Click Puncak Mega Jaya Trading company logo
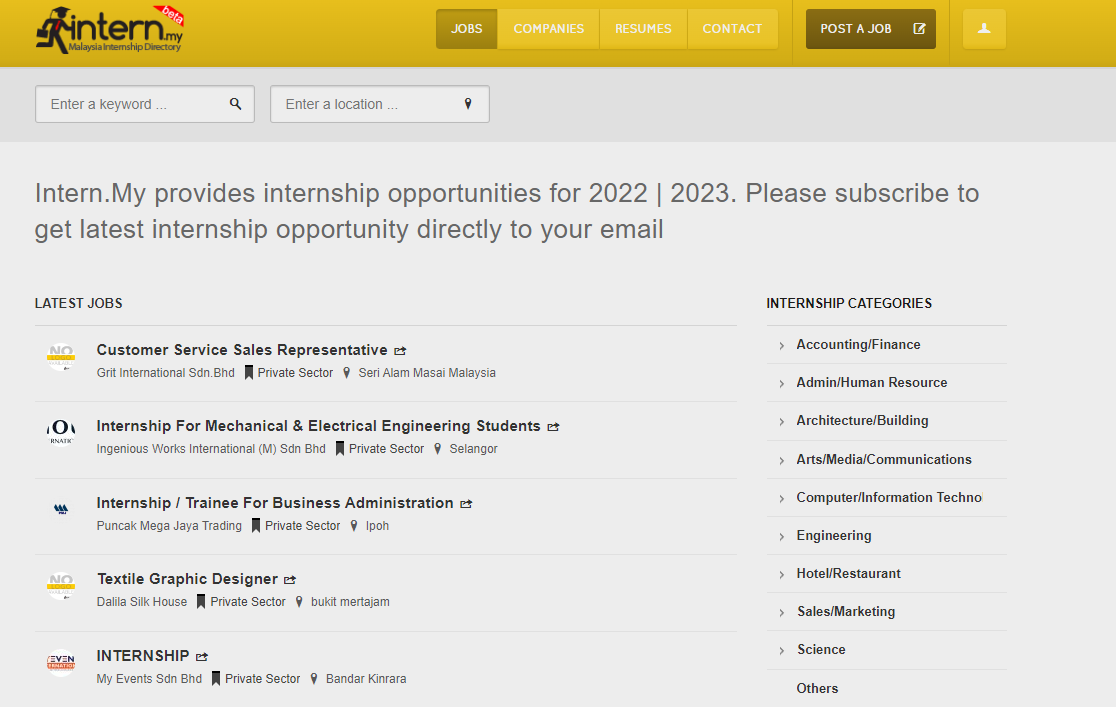The image size is (1116, 707). [61, 509]
